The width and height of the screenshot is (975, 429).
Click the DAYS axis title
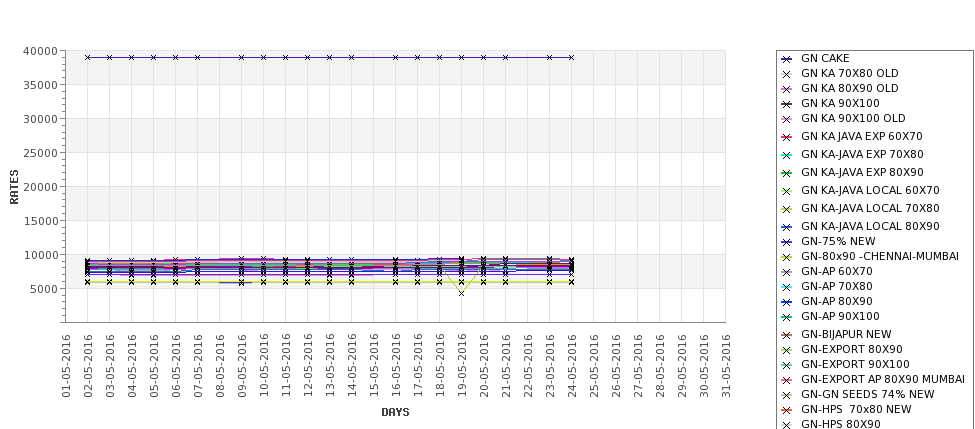coord(395,412)
